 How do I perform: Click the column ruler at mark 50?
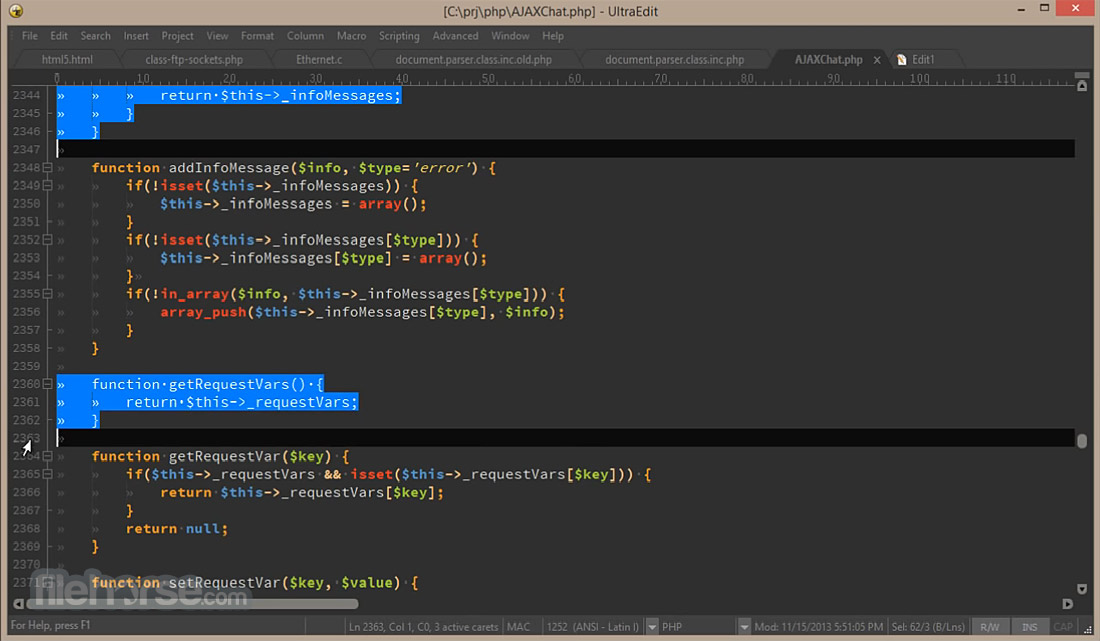pyautogui.click(x=488, y=79)
